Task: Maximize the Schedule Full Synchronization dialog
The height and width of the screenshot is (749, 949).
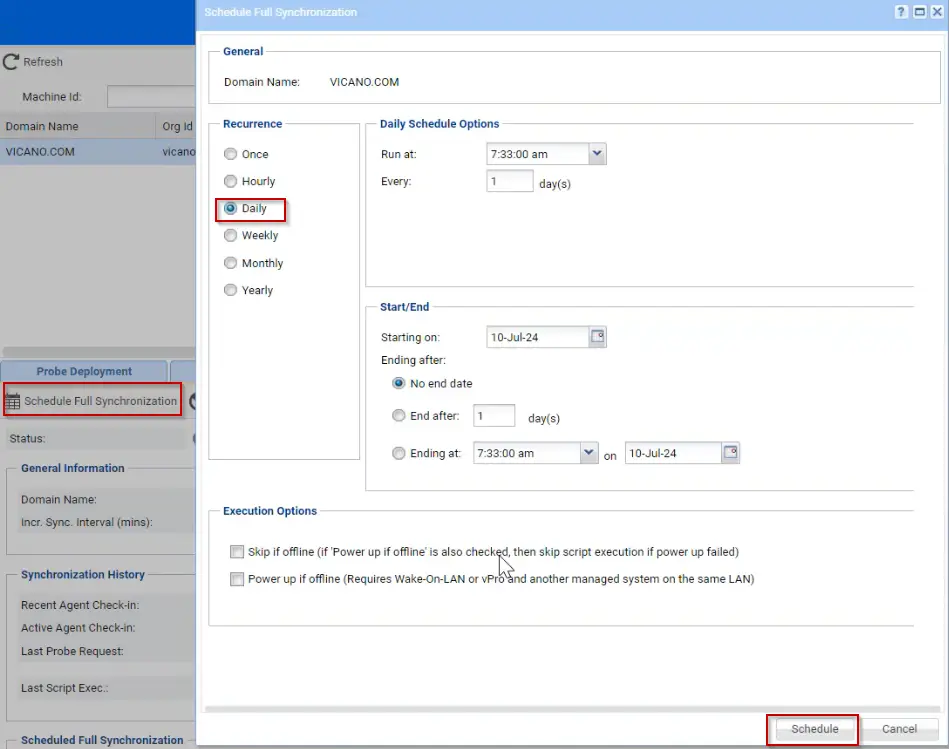Action: 919,12
